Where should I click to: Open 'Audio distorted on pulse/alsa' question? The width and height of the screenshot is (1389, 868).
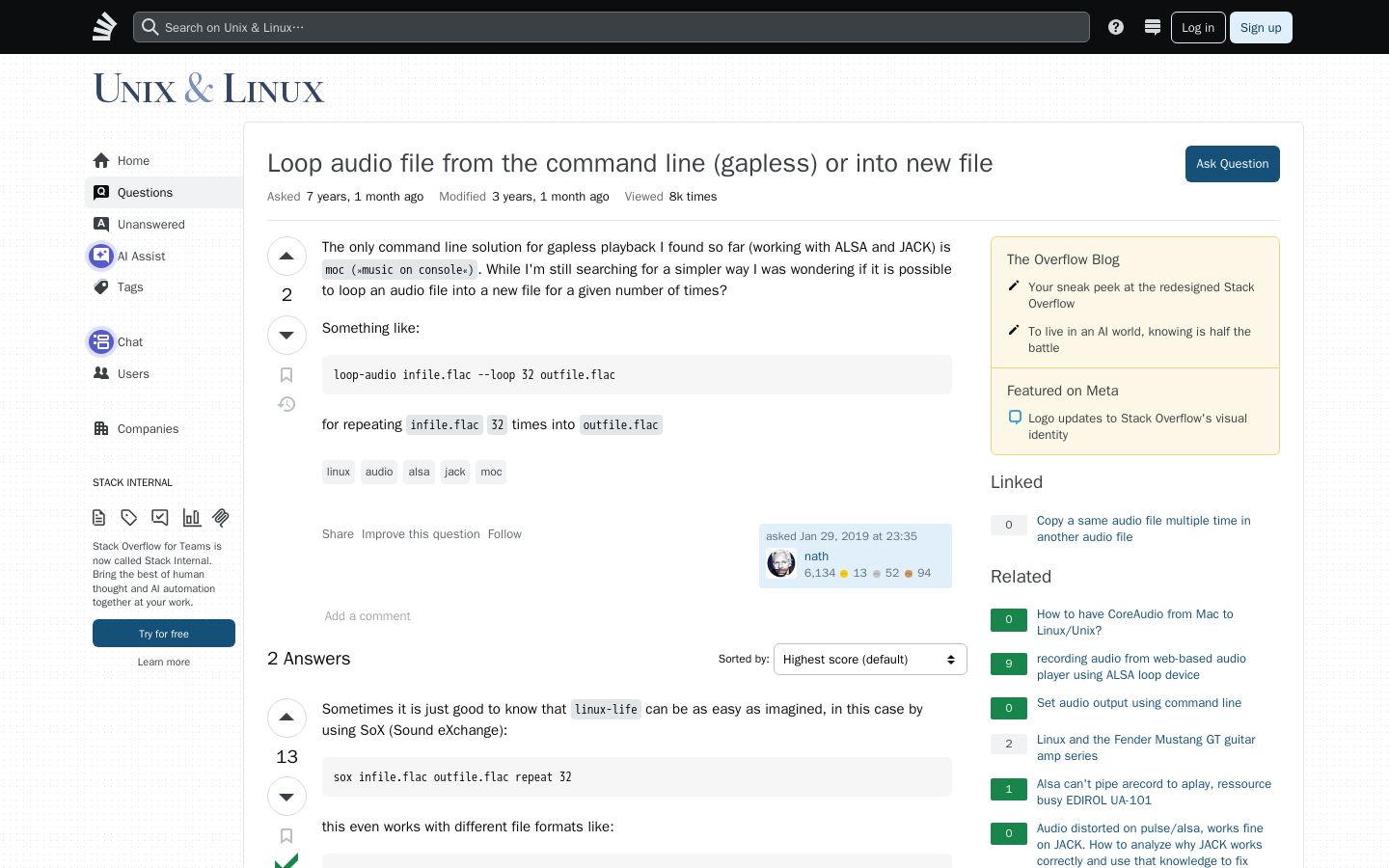(x=1150, y=844)
